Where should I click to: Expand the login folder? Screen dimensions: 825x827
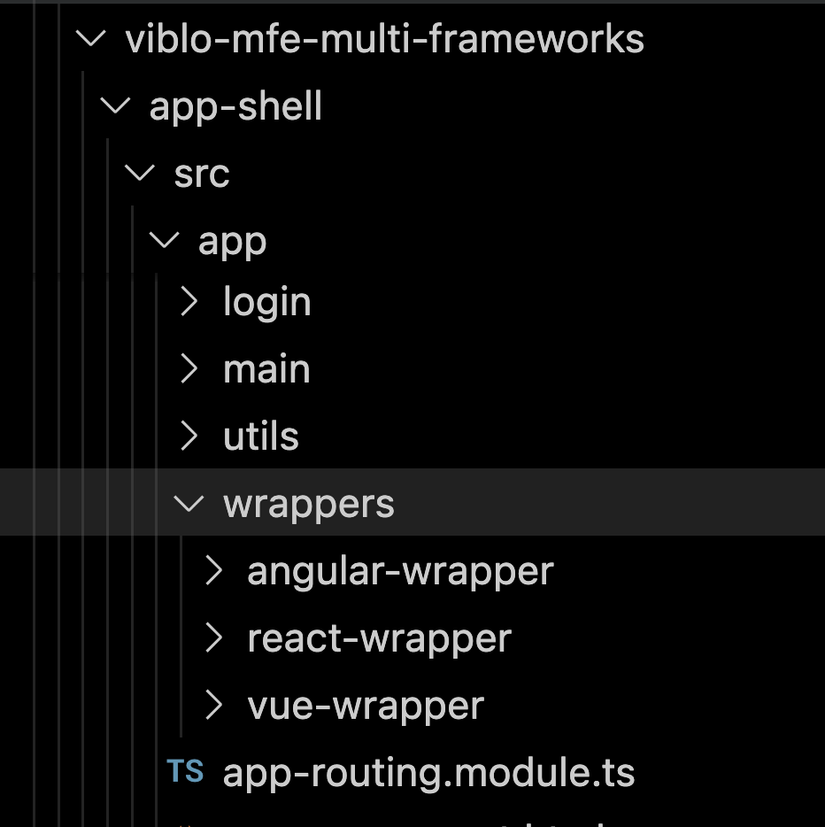[x=188, y=302]
